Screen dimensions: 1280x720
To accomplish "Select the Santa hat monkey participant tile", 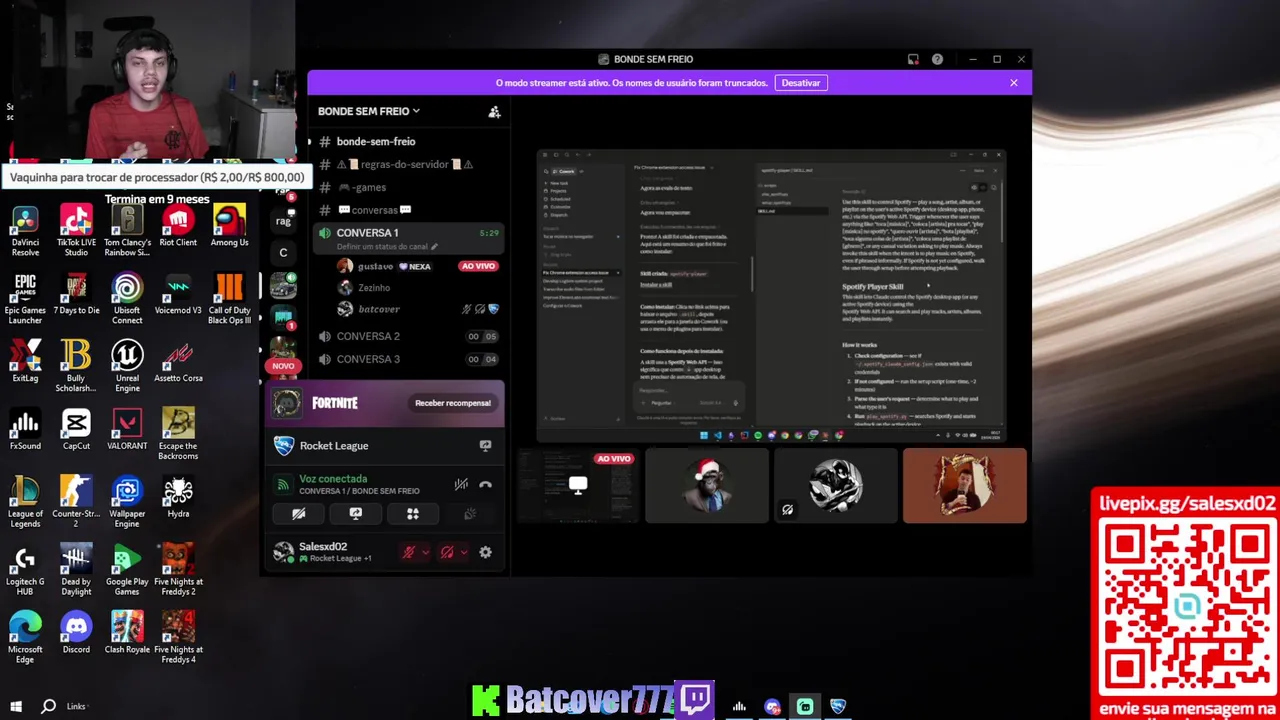I will coord(707,485).
